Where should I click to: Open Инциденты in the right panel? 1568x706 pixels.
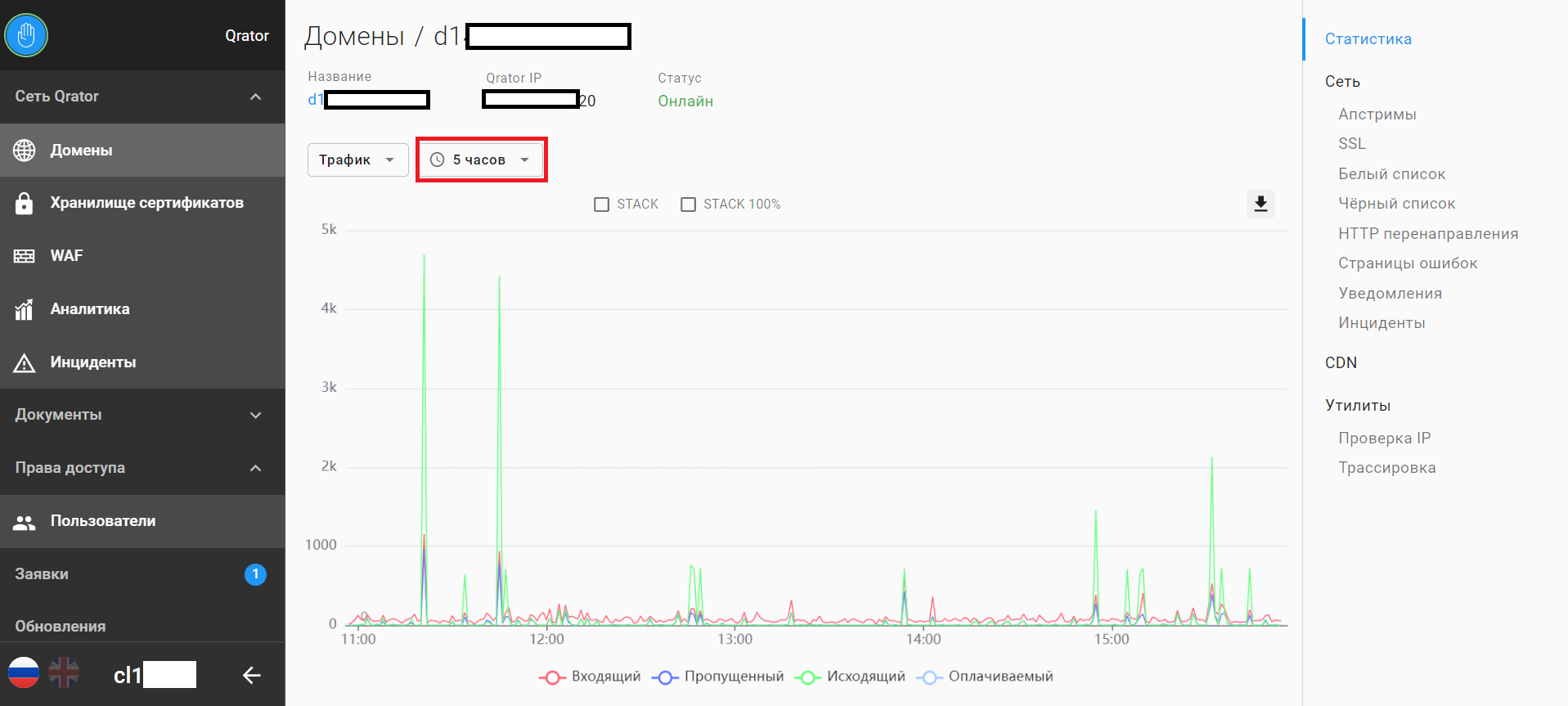click(x=1382, y=323)
